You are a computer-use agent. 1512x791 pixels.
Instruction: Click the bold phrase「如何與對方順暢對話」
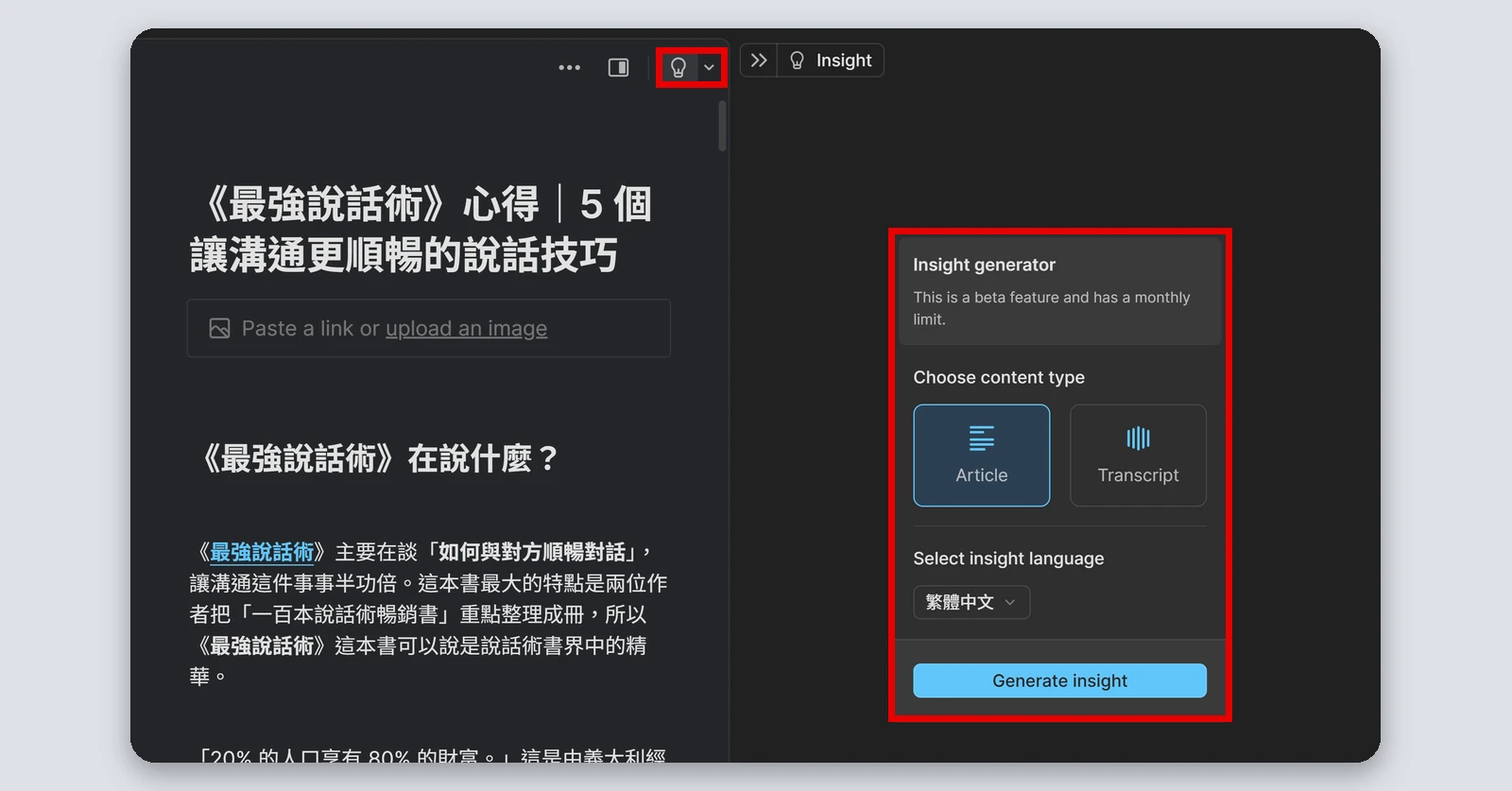click(x=532, y=552)
